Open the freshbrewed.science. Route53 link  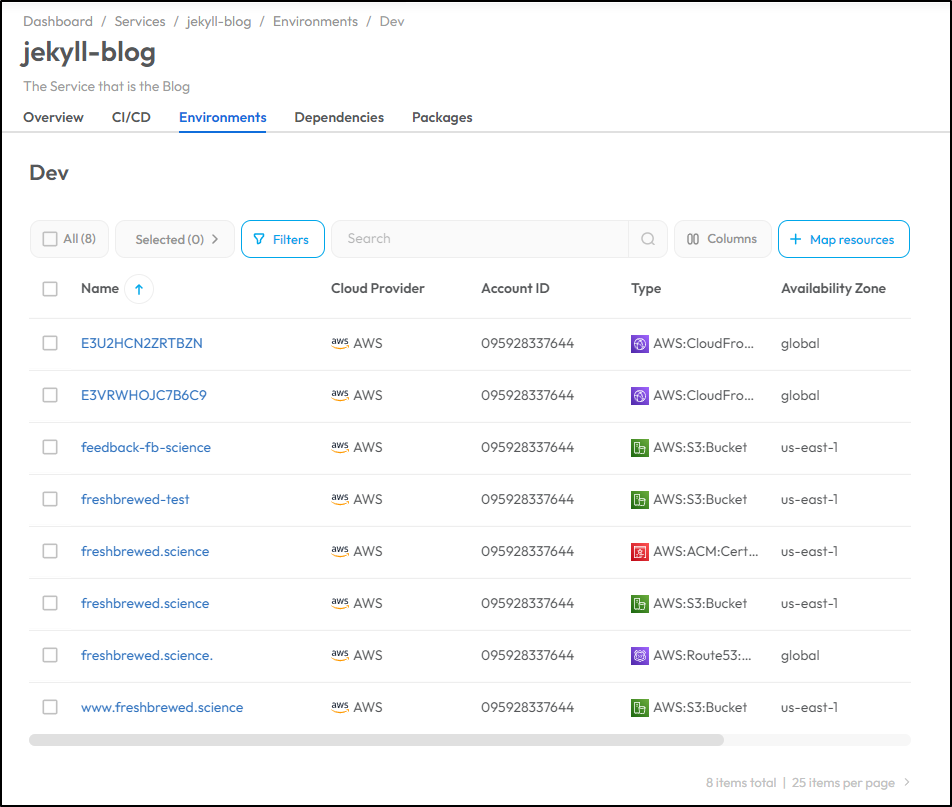click(147, 655)
